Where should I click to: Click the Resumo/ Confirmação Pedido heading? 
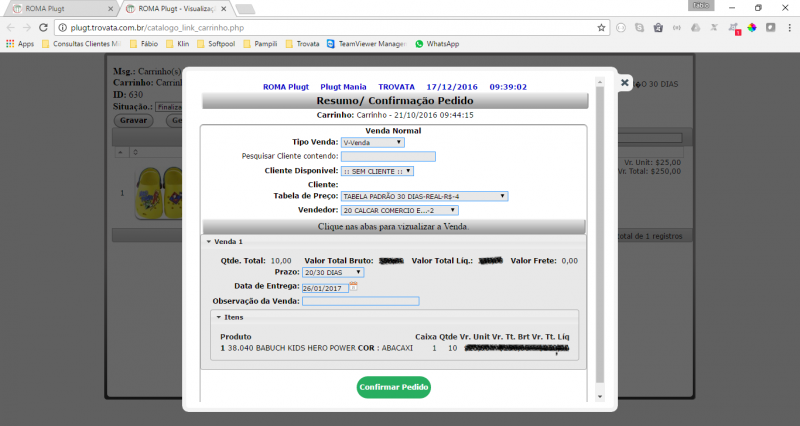tap(395, 101)
